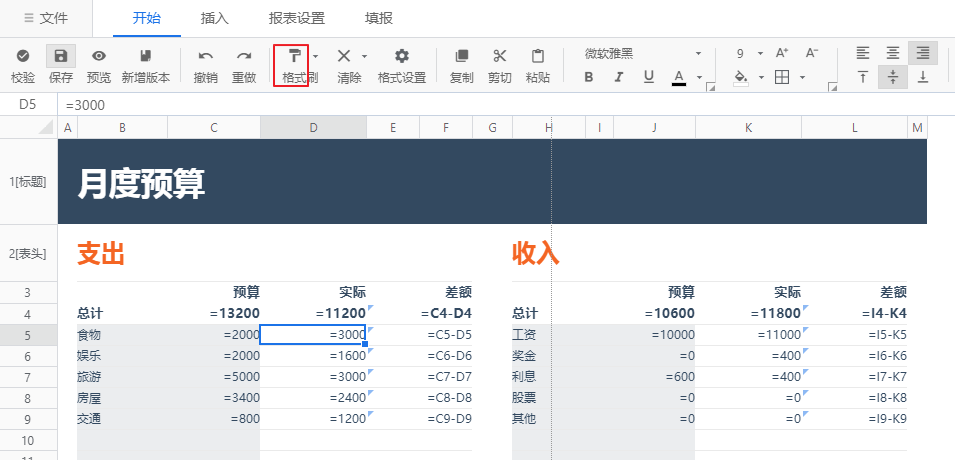The height and width of the screenshot is (460, 955).
Task: Expand the 清除 dropdown arrow
Action: pyautogui.click(x=364, y=56)
